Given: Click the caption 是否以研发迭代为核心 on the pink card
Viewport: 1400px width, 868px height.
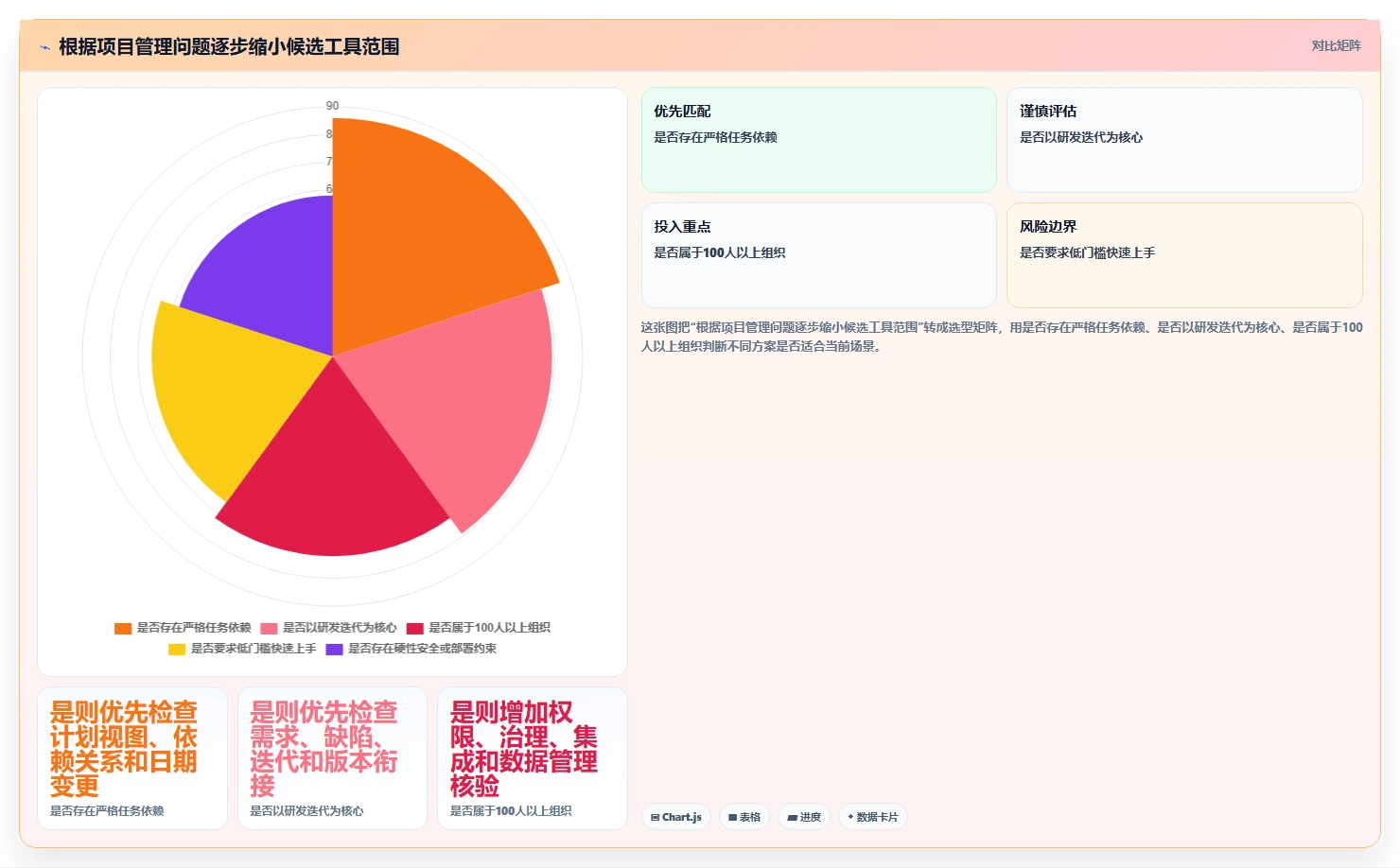Looking at the screenshot, I should coord(306,811).
